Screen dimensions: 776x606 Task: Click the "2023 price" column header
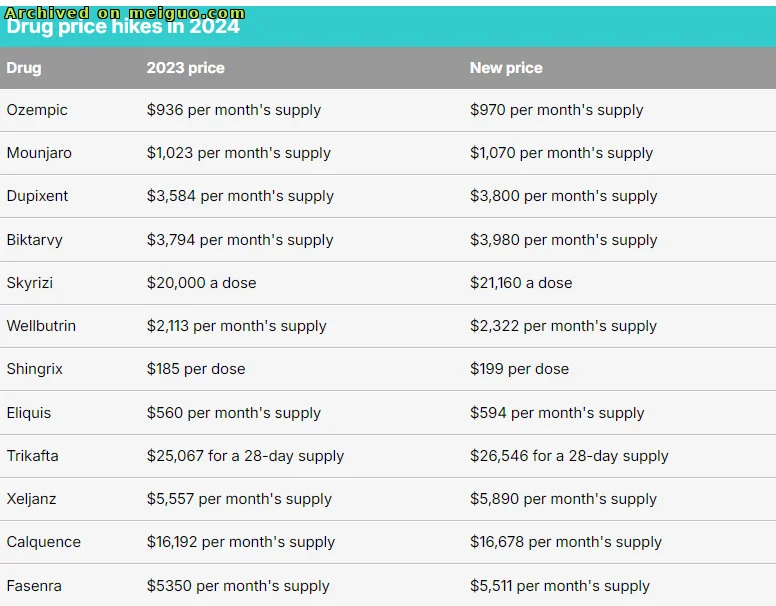click(x=185, y=68)
